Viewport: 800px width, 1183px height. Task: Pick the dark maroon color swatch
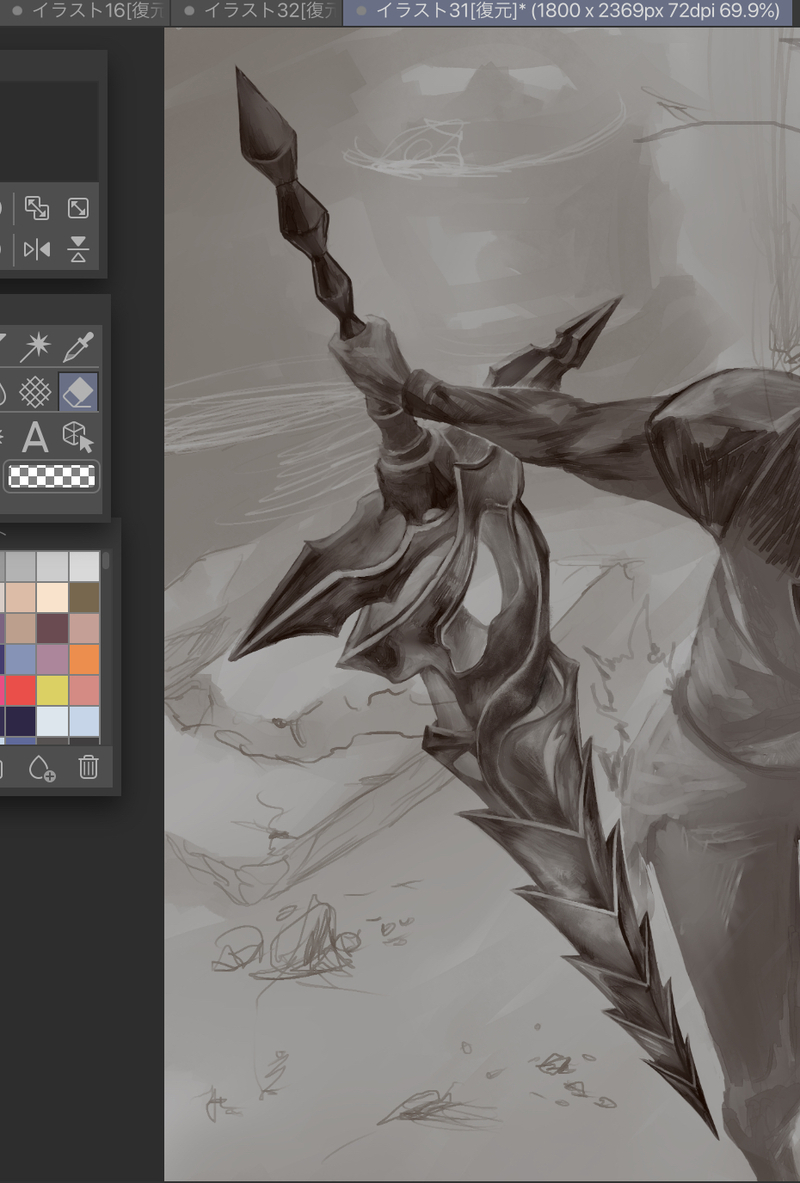coord(52,628)
